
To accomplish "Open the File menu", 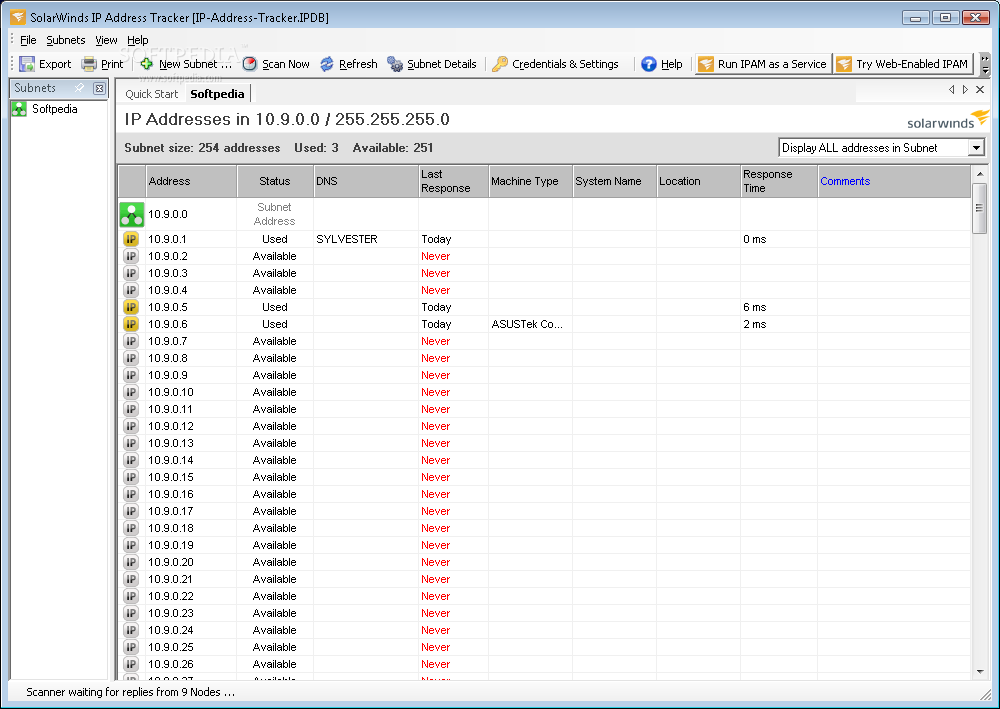I will click(28, 40).
